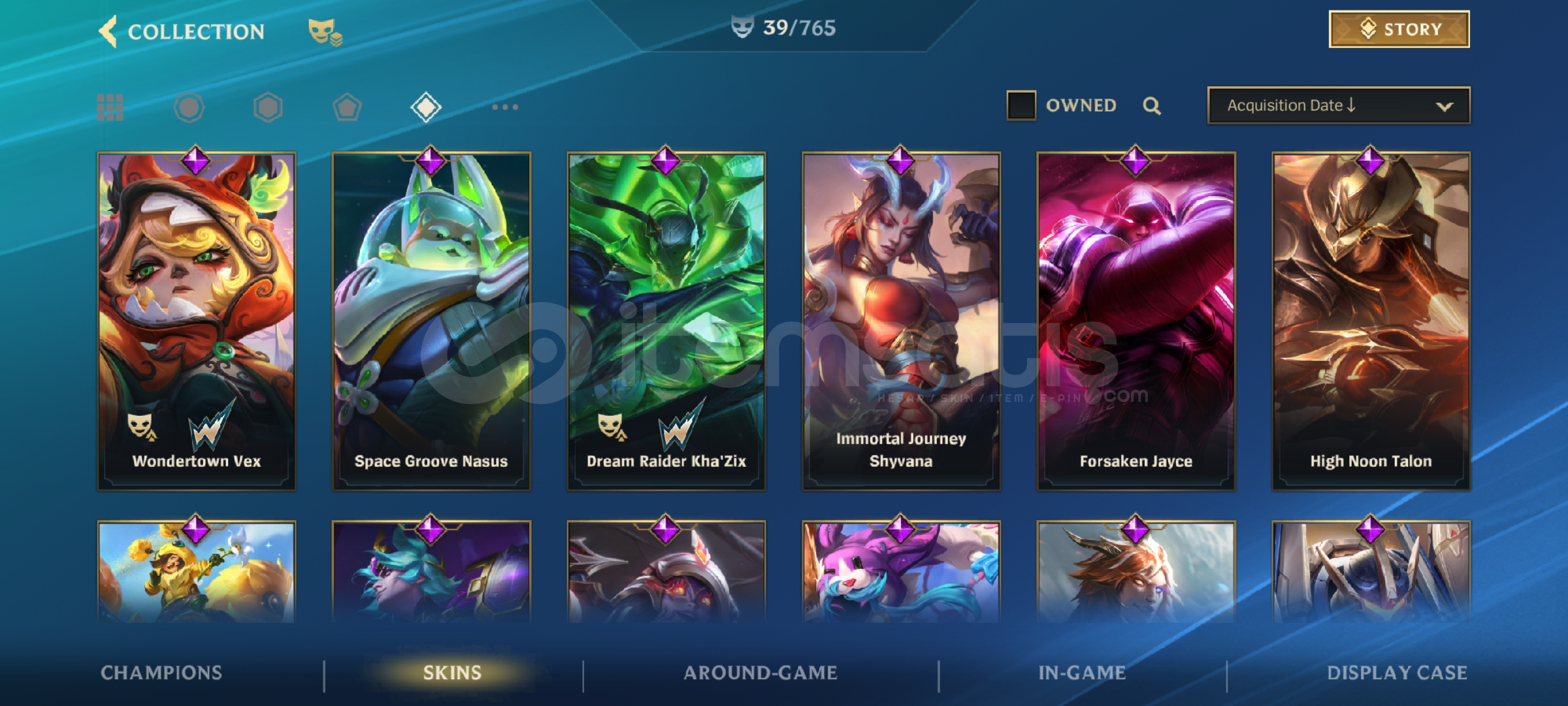Select the pentagon rarity filter
Viewport: 1568px width, 706px height.
pos(347,107)
